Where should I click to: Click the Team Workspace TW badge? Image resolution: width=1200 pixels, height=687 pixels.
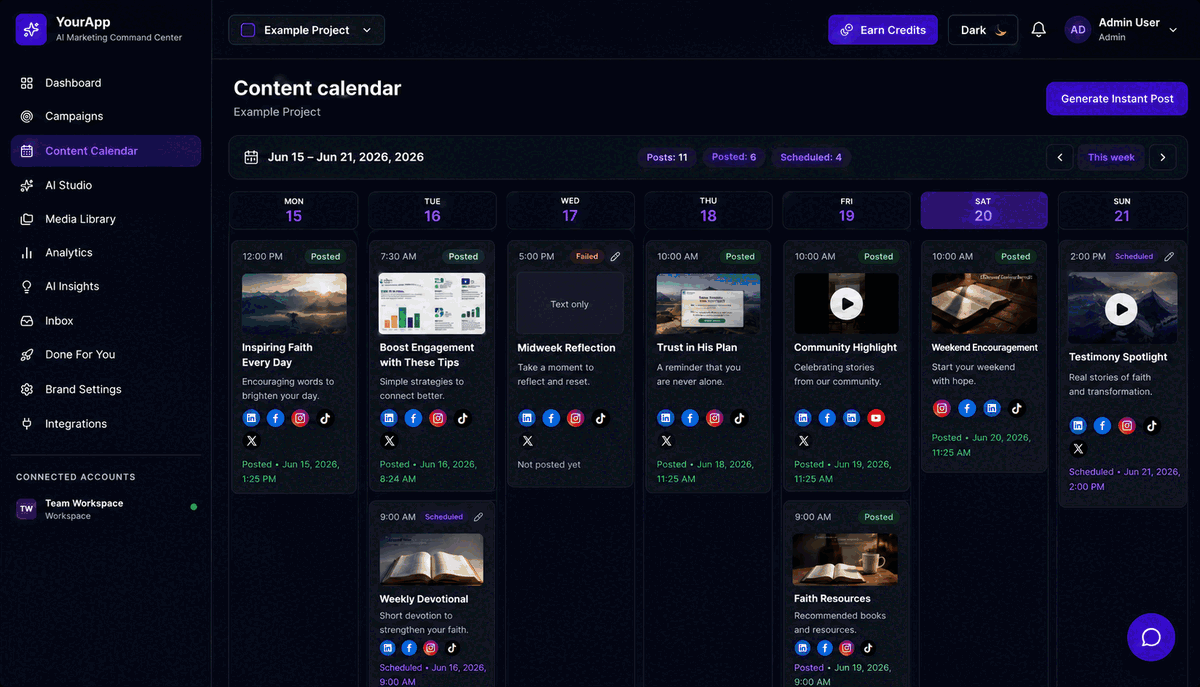[x=26, y=509]
